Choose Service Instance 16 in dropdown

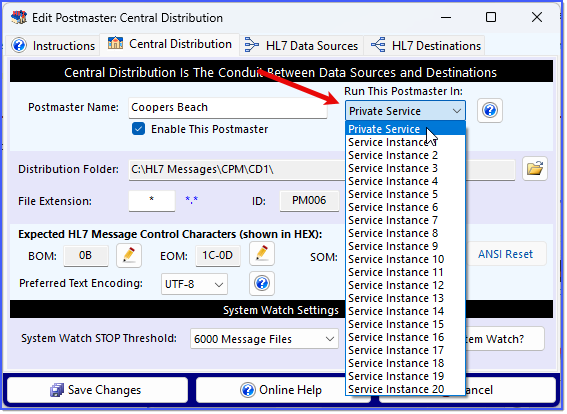tap(405, 337)
